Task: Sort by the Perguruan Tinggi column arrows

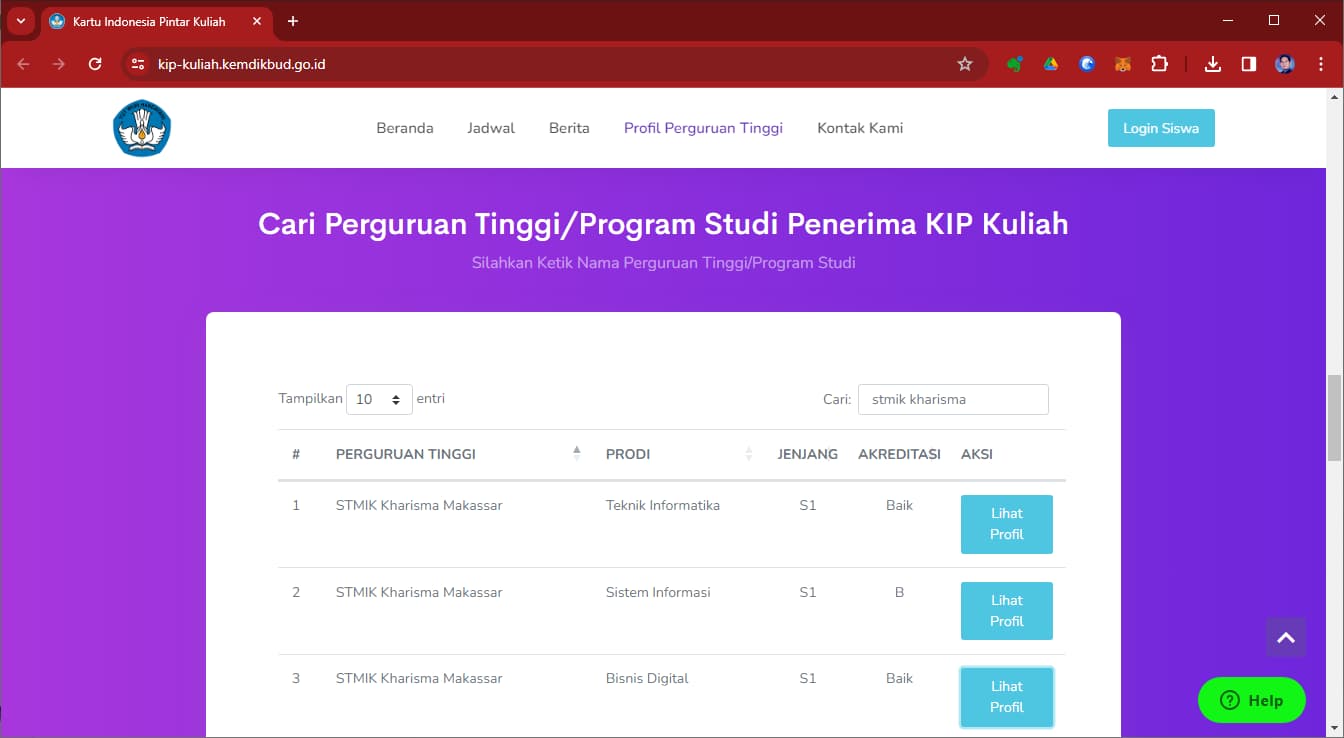Action: tap(577, 453)
